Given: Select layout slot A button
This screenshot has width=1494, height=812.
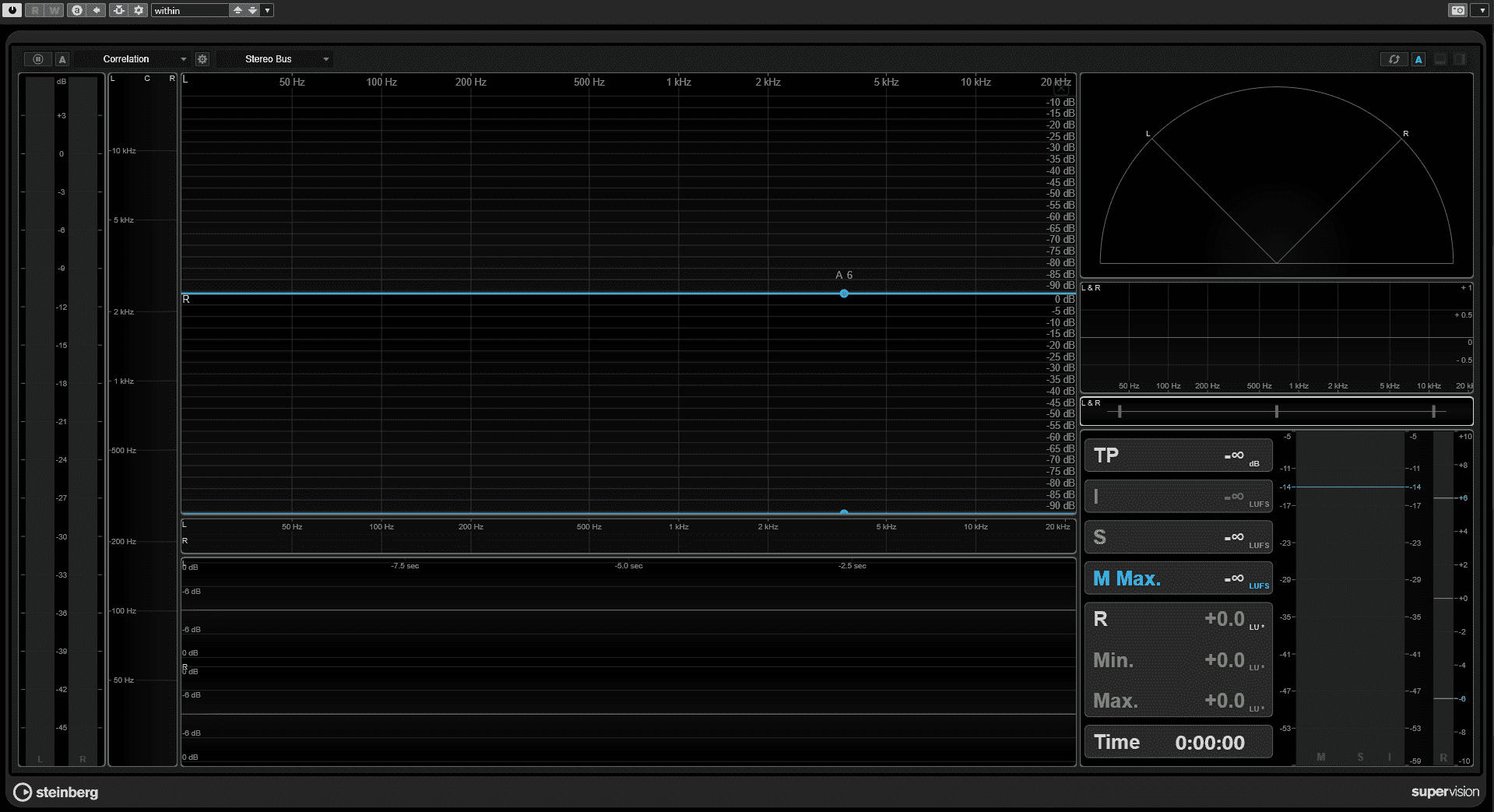Looking at the screenshot, I should [x=1418, y=59].
